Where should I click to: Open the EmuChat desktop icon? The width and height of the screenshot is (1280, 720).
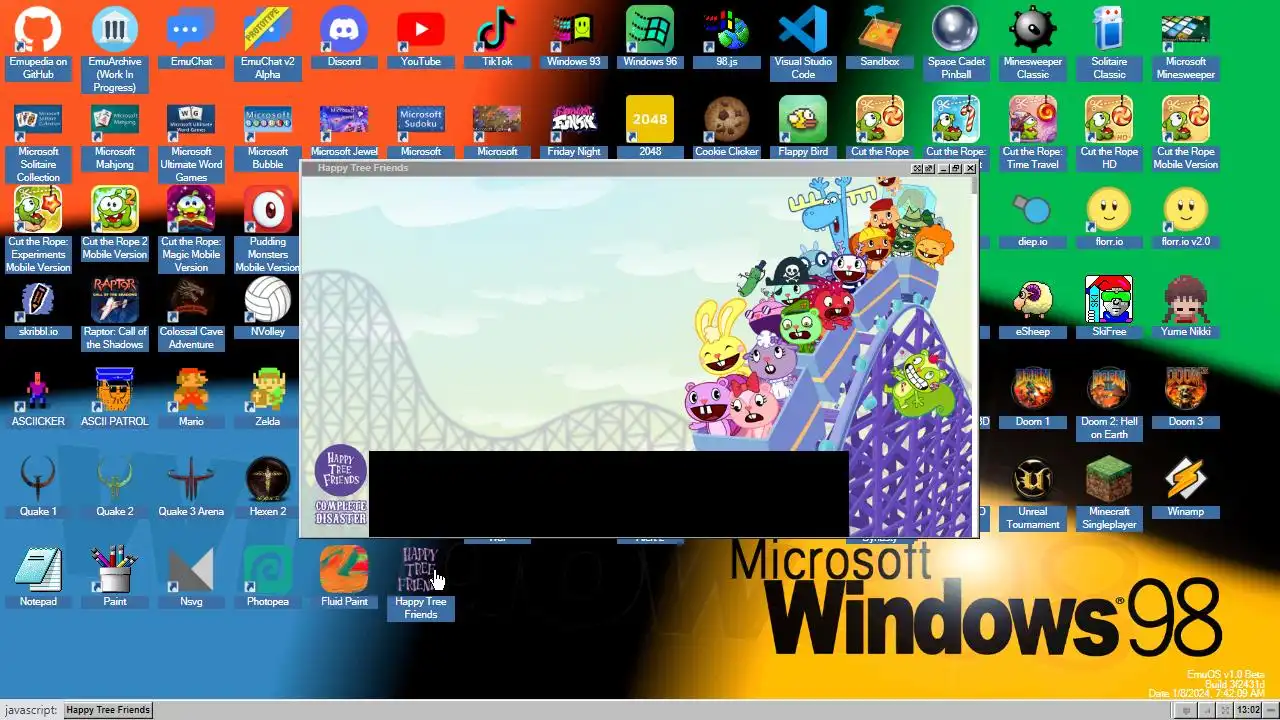pos(191,31)
